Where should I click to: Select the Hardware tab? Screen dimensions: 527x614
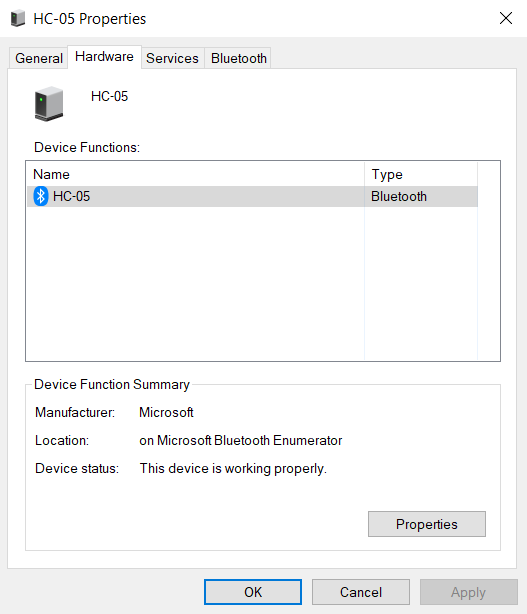[x=104, y=57]
